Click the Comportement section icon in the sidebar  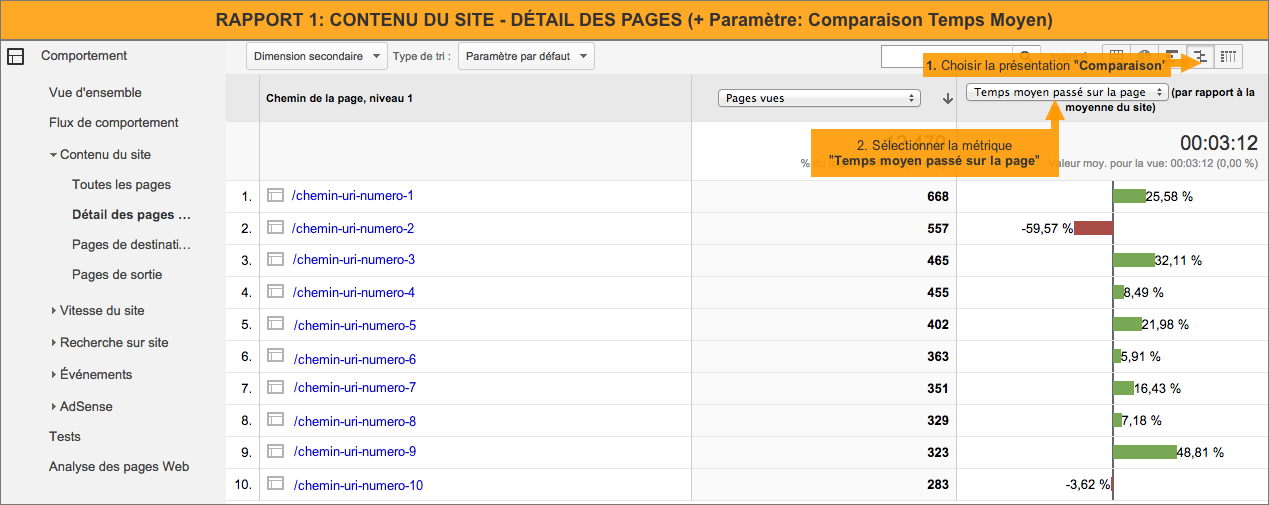point(15,57)
